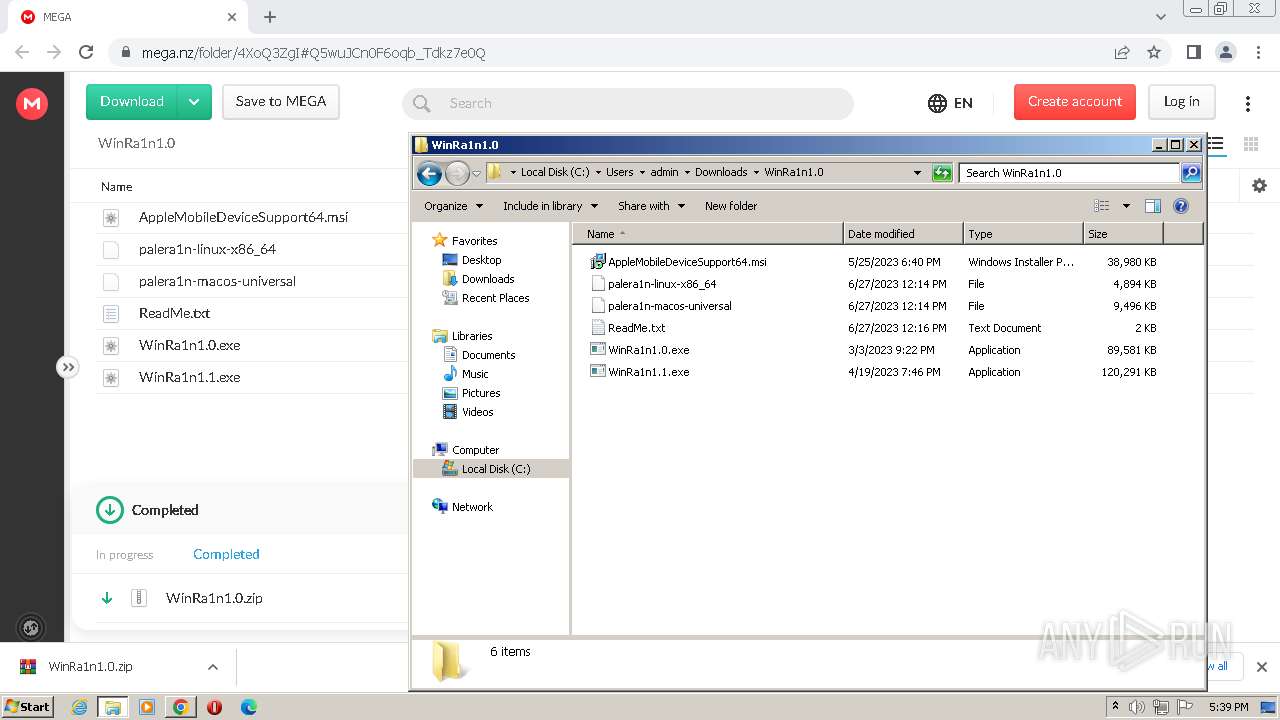Switch MEGA to grid thumbnail view

1250,144
